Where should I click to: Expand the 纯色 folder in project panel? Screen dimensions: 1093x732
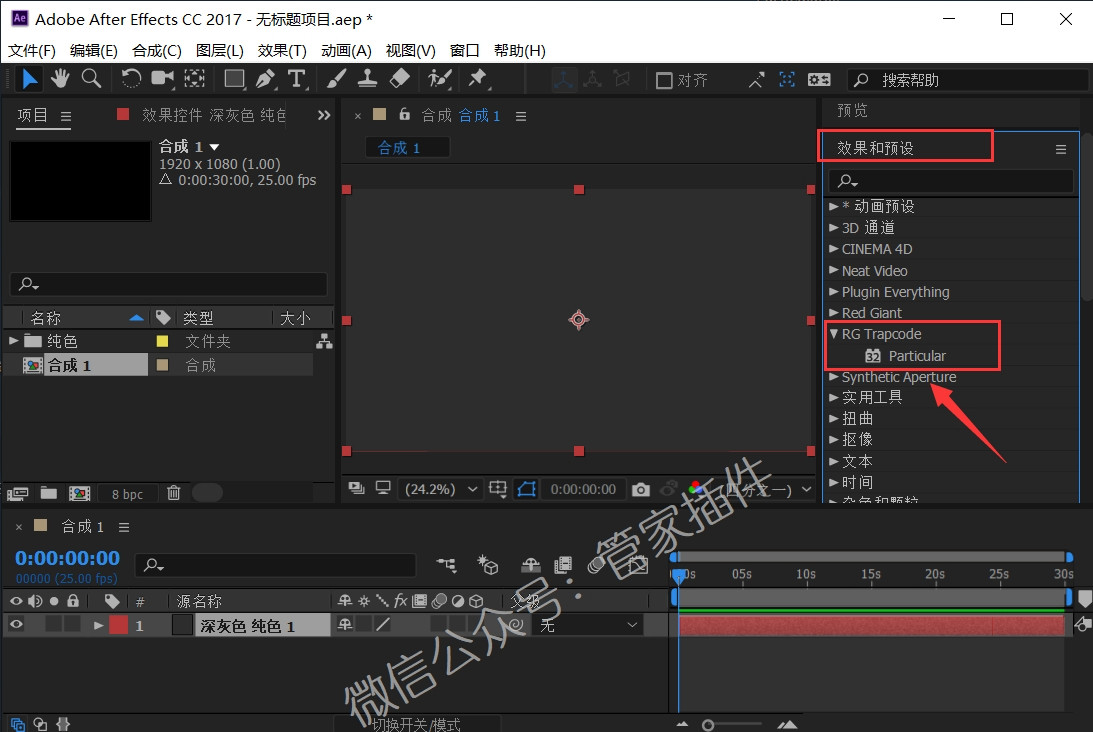pos(14,341)
